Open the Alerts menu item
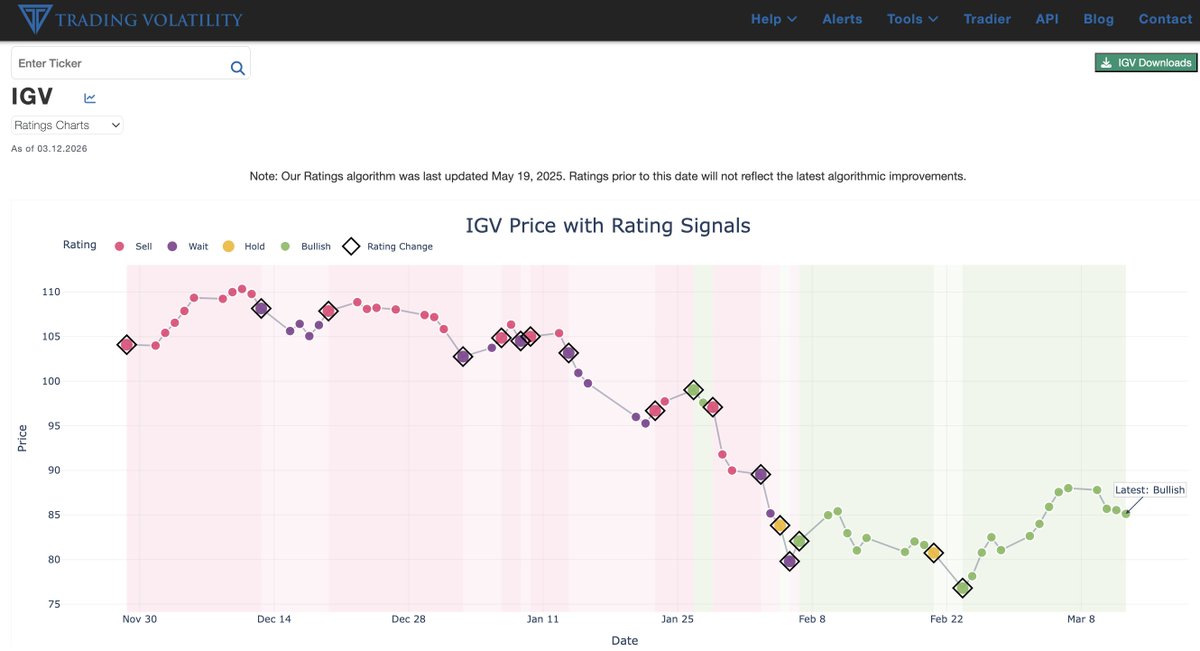The image size is (1200, 651). (x=842, y=18)
